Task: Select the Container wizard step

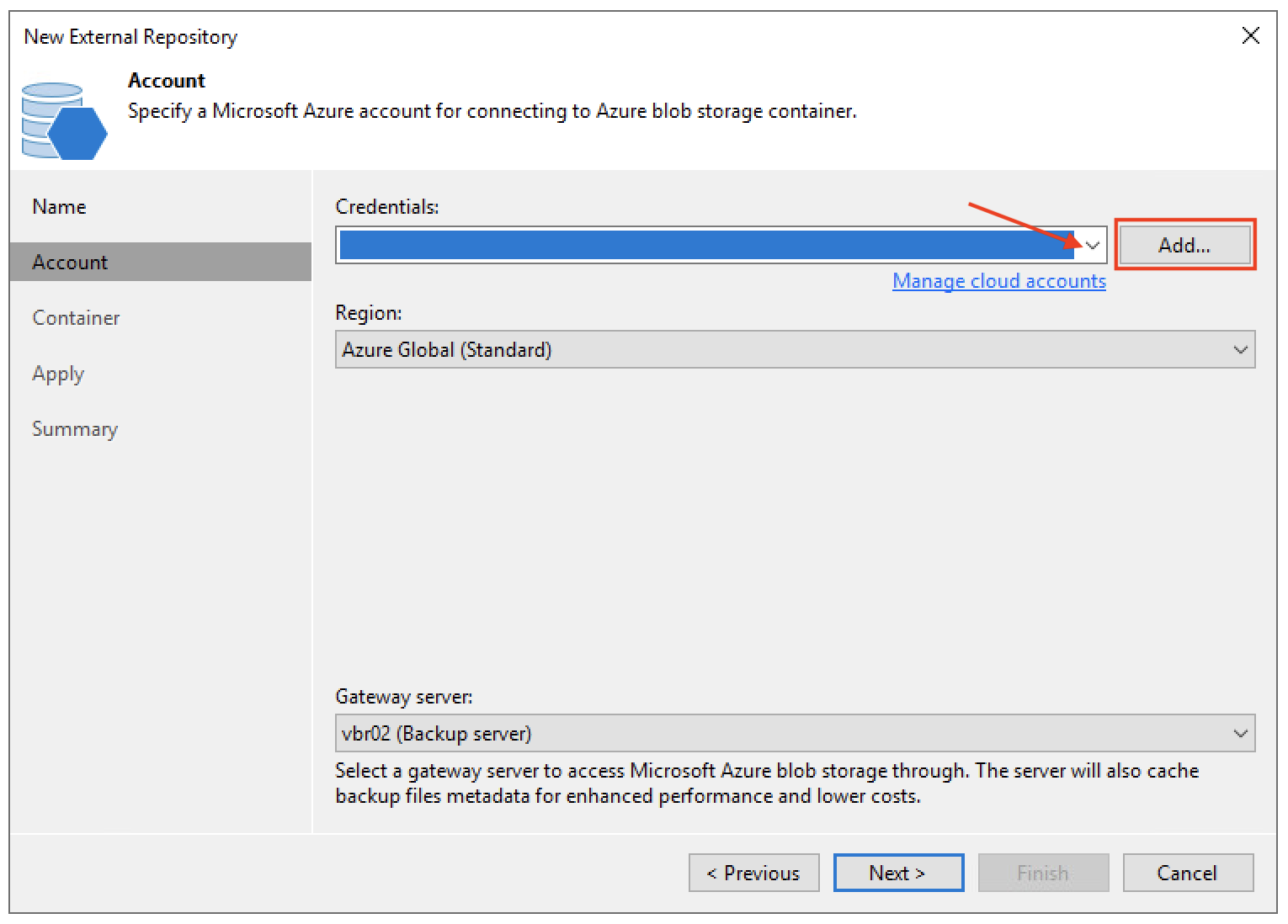Action: point(76,318)
